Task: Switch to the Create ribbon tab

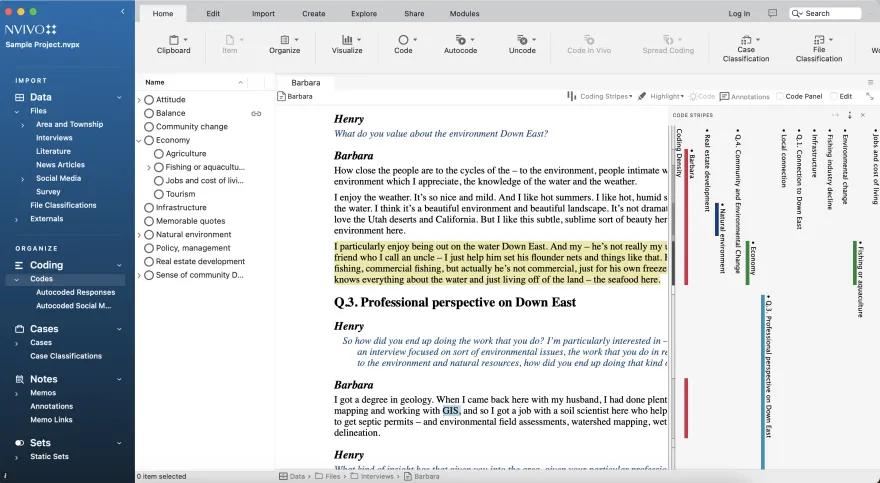Action: coord(314,13)
